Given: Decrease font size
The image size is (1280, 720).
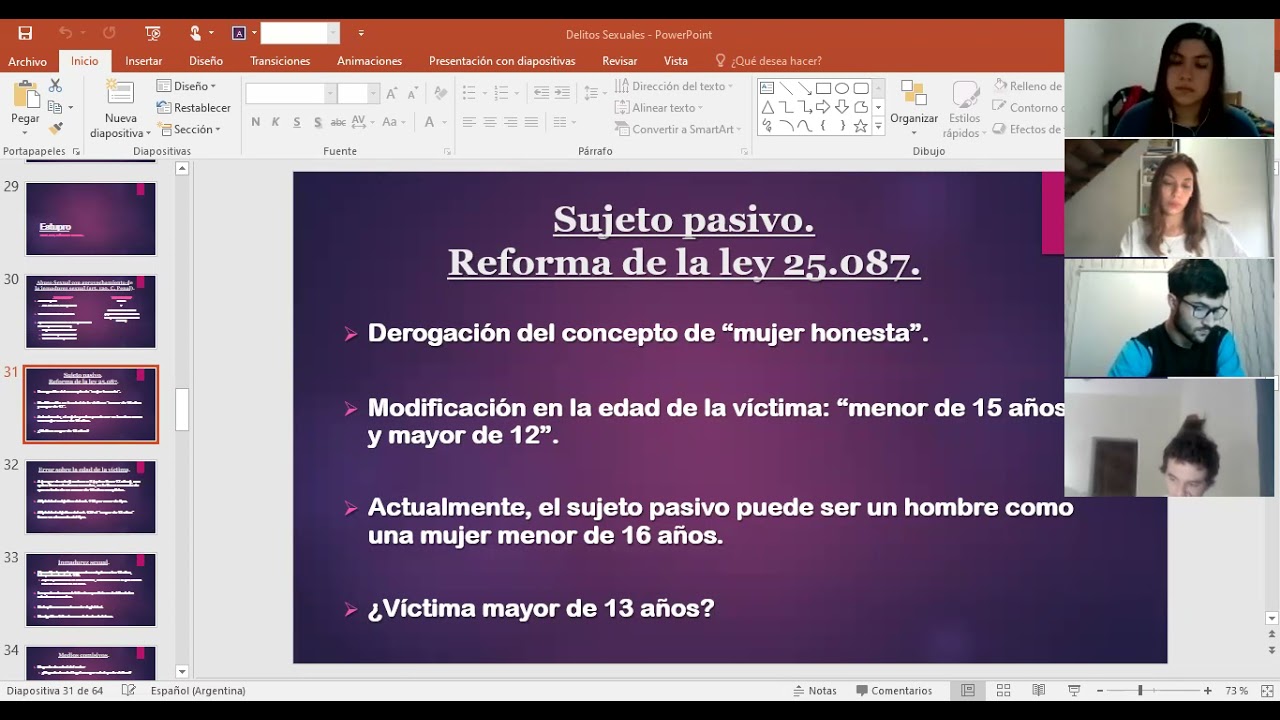Looking at the screenshot, I should [x=412, y=93].
